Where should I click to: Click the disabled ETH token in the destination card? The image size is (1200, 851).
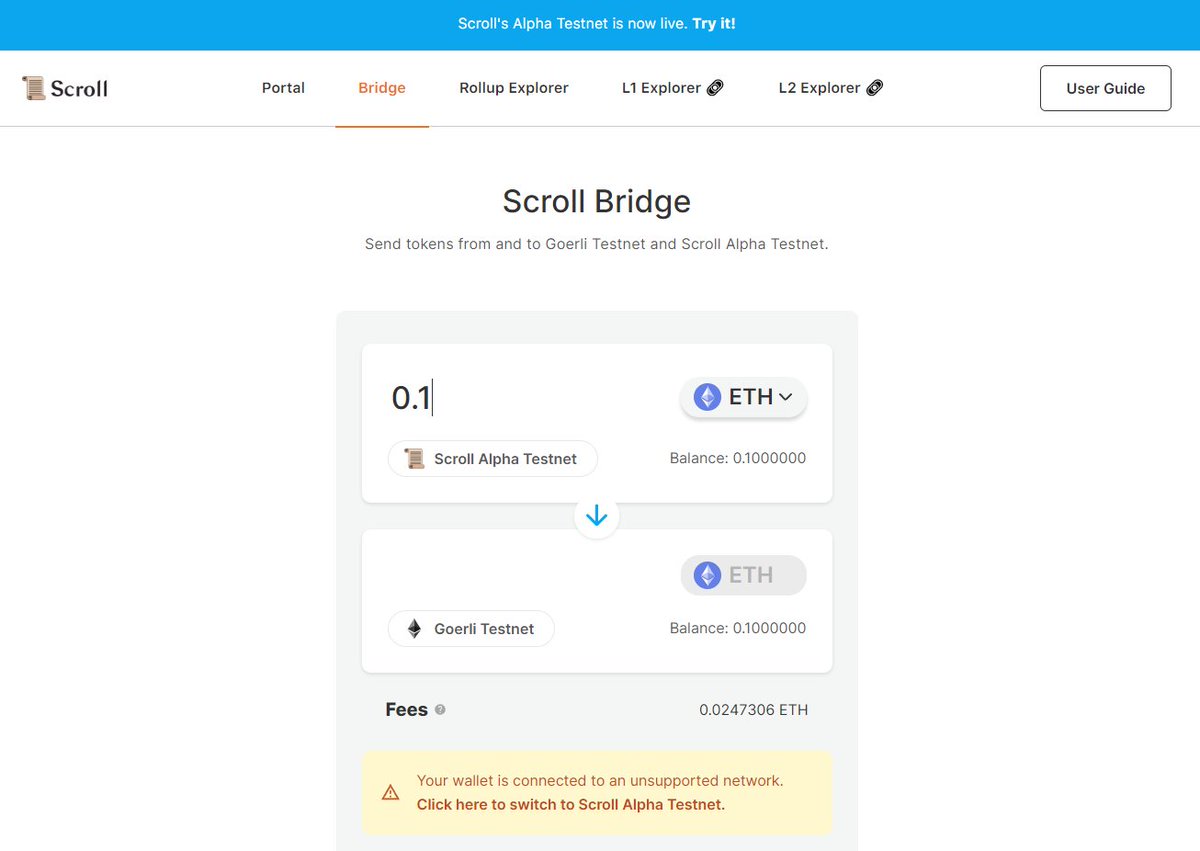pyautogui.click(x=743, y=575)
